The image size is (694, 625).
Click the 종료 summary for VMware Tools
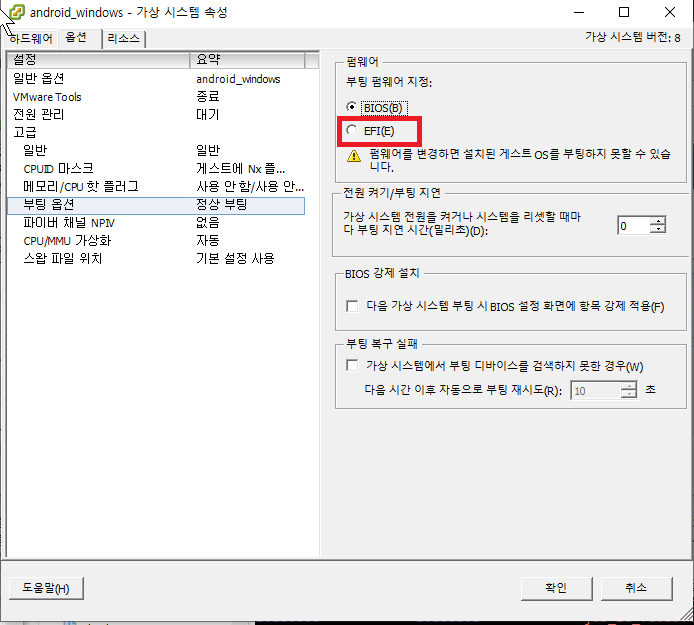[208, 97]
